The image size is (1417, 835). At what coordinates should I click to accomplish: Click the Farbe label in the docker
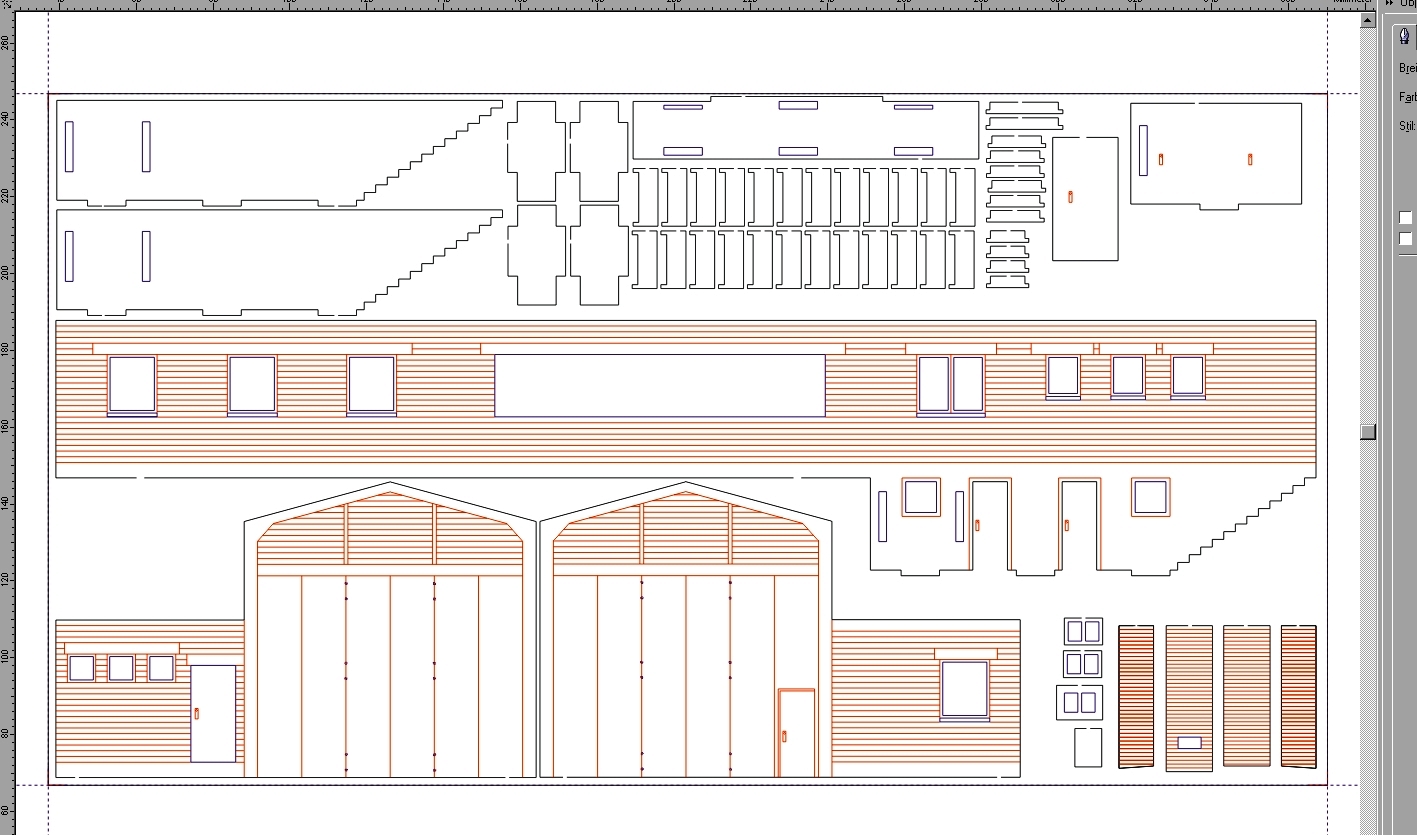click(1407, 97)
